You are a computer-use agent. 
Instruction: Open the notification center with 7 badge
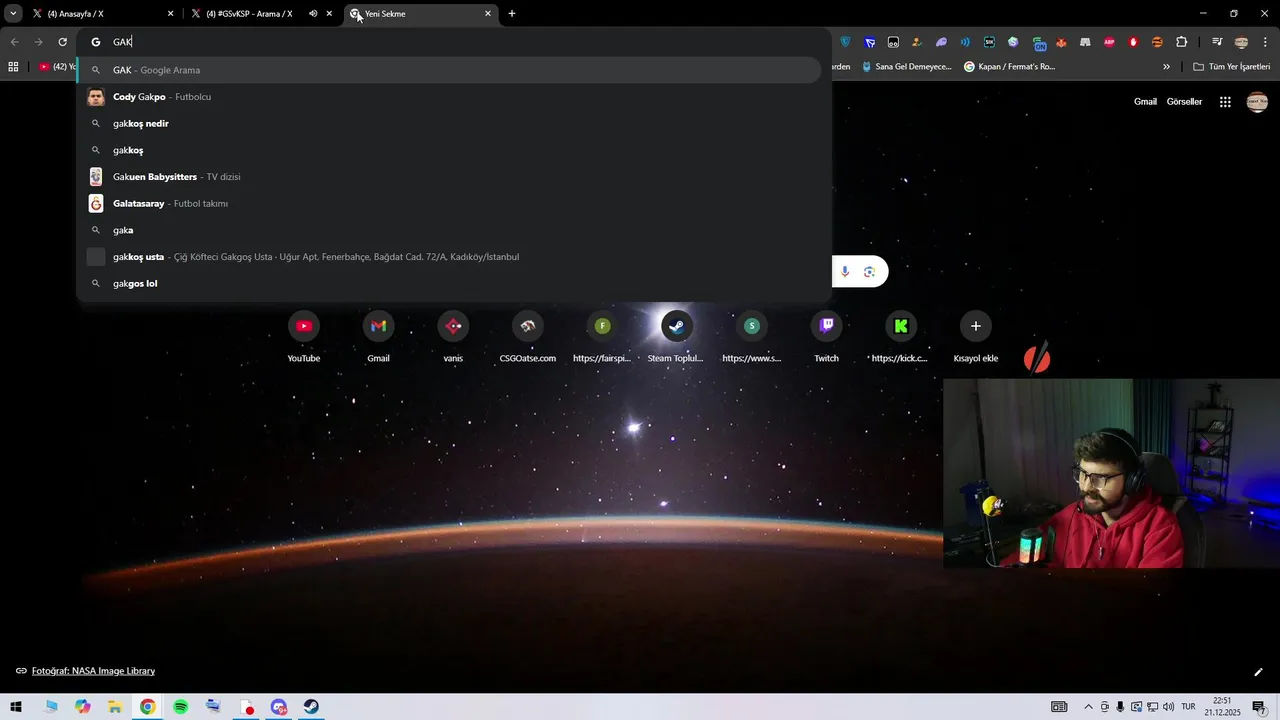pyautogui.click(x=1259, y=707)
